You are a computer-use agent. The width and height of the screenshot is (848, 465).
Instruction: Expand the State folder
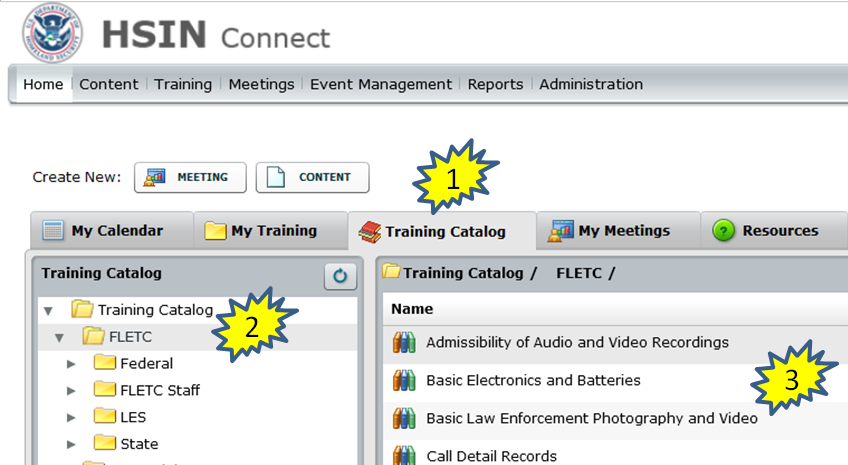tap(71, 444)
